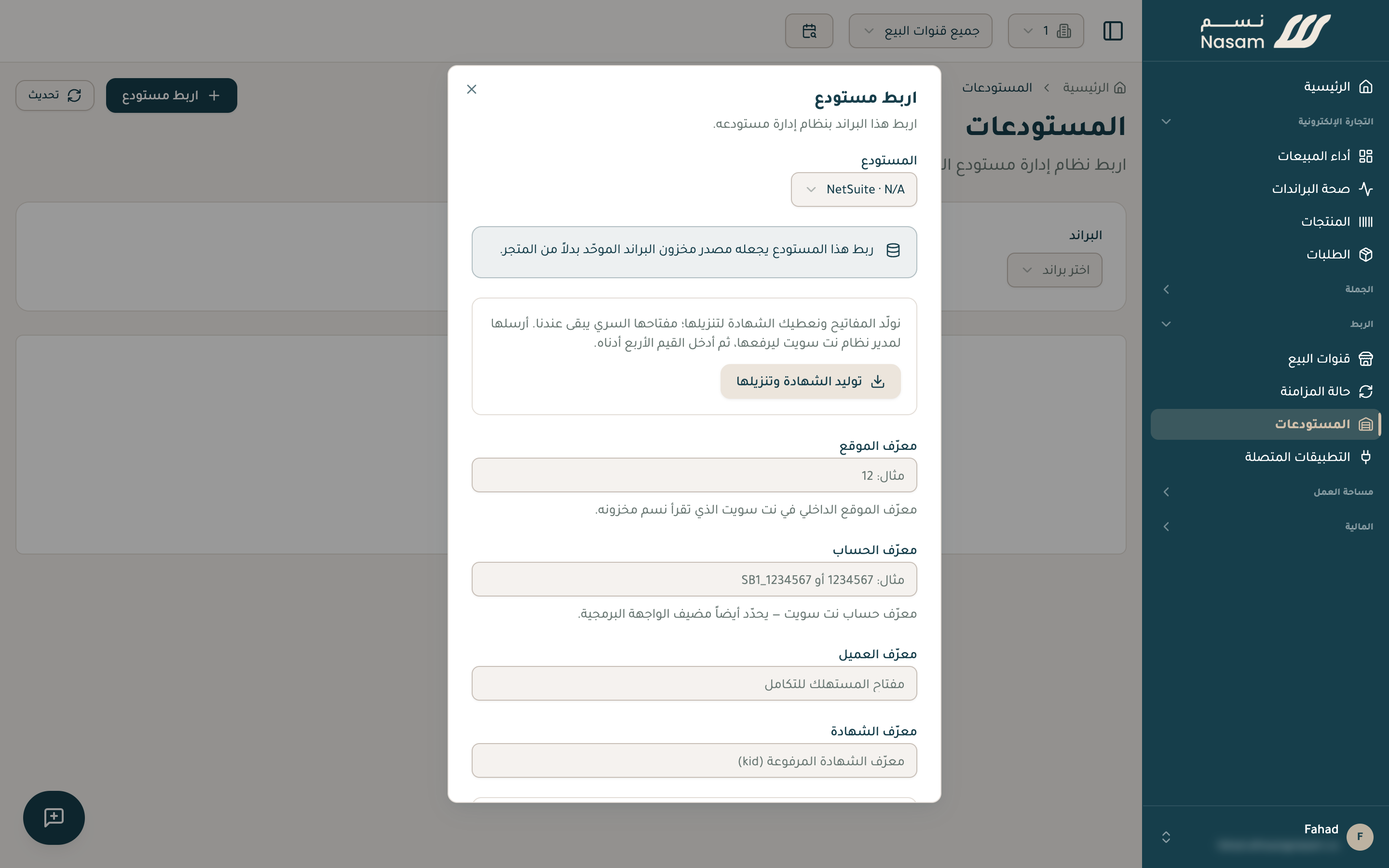Open the organization selector showing 1

coord(1046,30)
